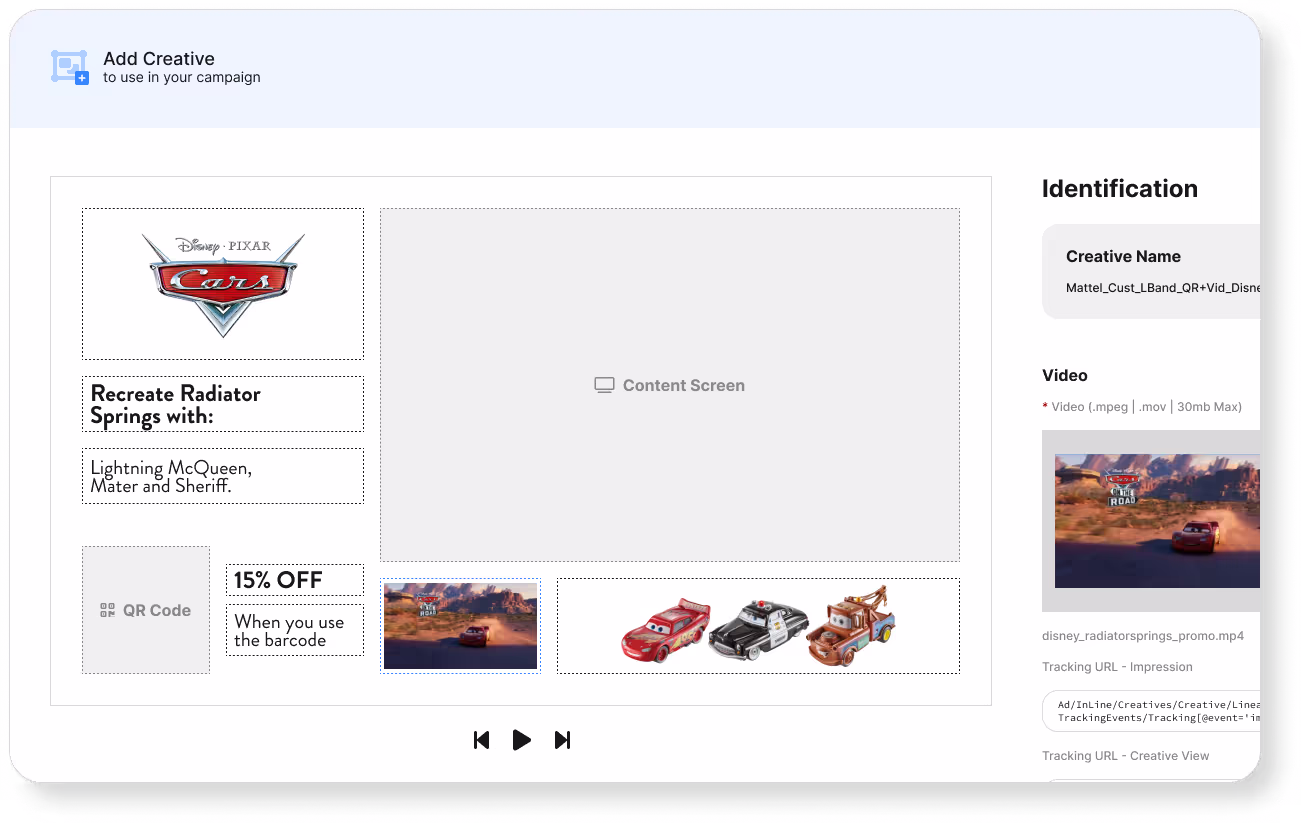Click the monitor icon in Content Screen
Screen dimensions: 1301x823
coord(604,385)
